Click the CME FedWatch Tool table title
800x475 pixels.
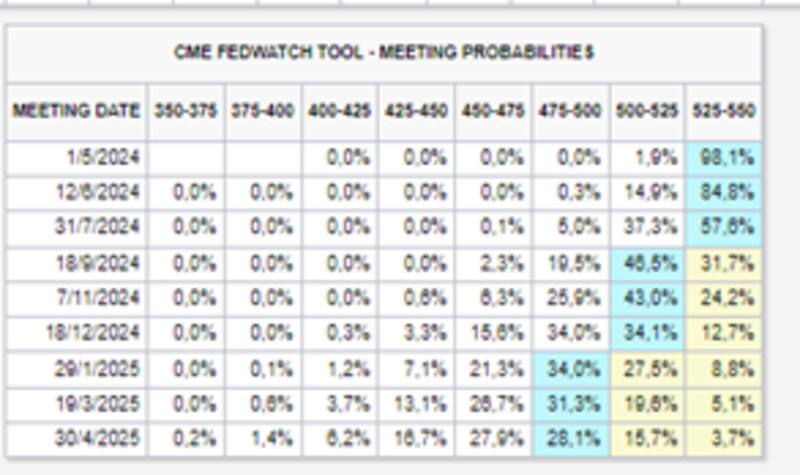(x=384, y=53)
